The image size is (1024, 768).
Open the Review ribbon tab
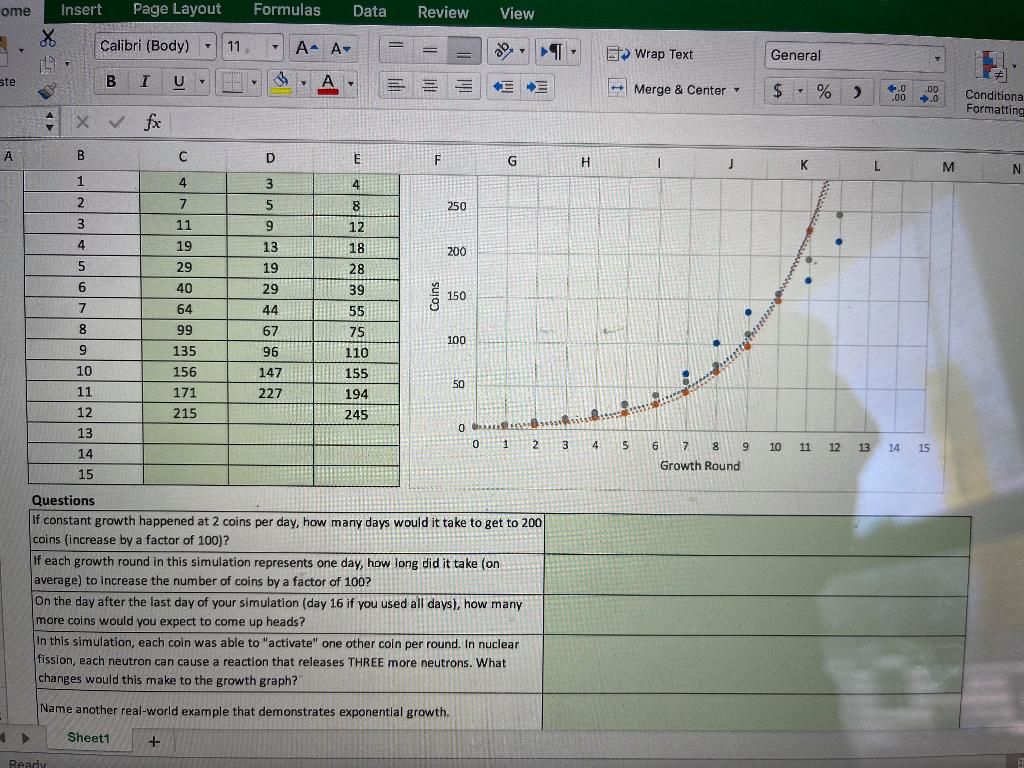pos(443,13)
